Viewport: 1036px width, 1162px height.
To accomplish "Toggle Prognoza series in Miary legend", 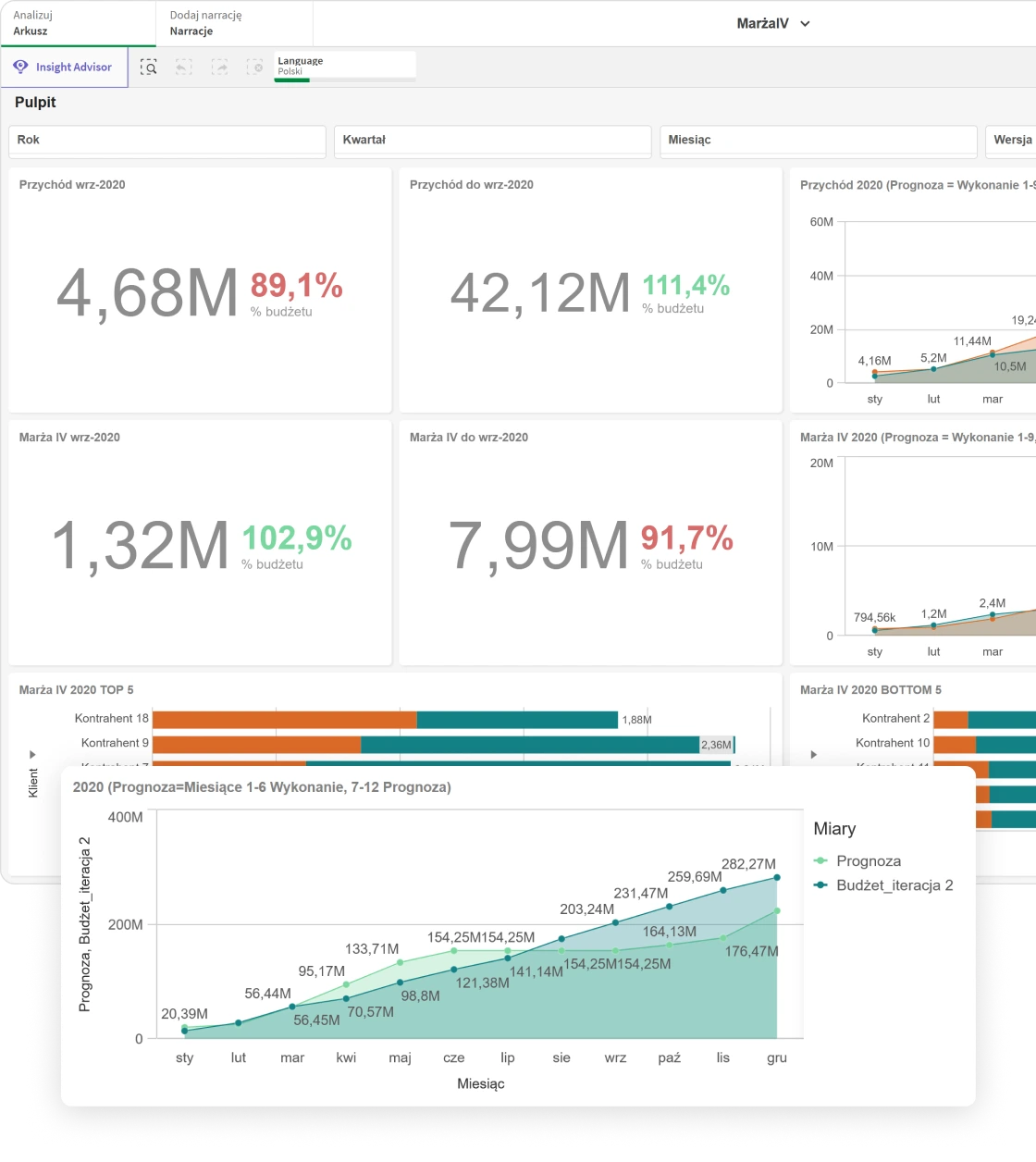I will [868, 861].
